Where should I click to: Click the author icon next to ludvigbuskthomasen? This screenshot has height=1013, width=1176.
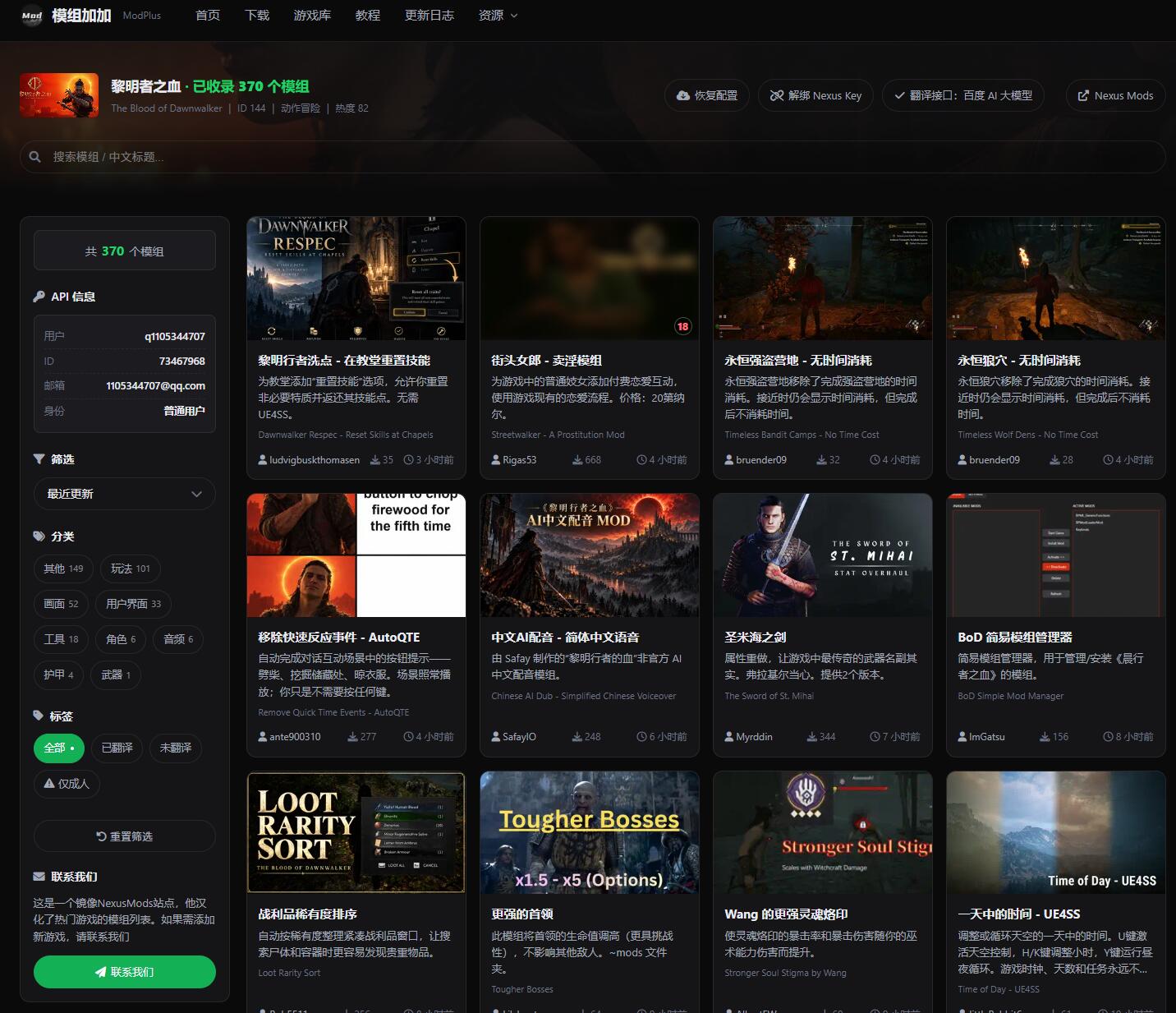(263, 459)
